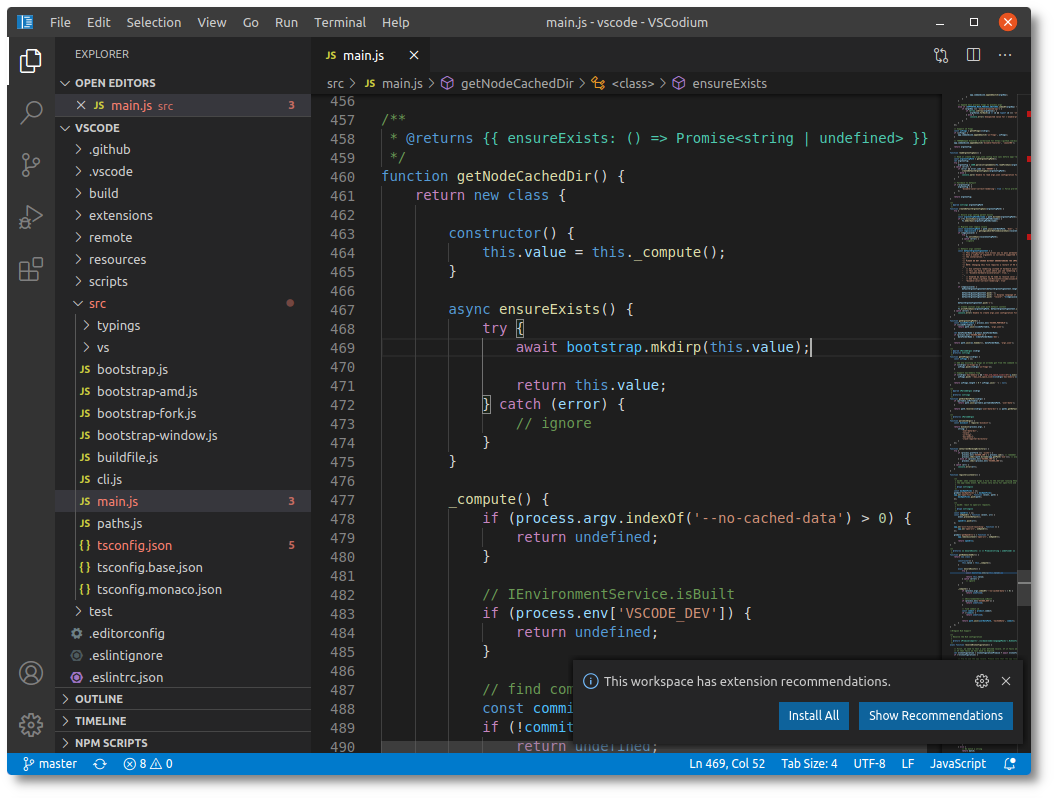1054x798 pixels.
Task: Open the Selection menu
Action: [154, 22]
